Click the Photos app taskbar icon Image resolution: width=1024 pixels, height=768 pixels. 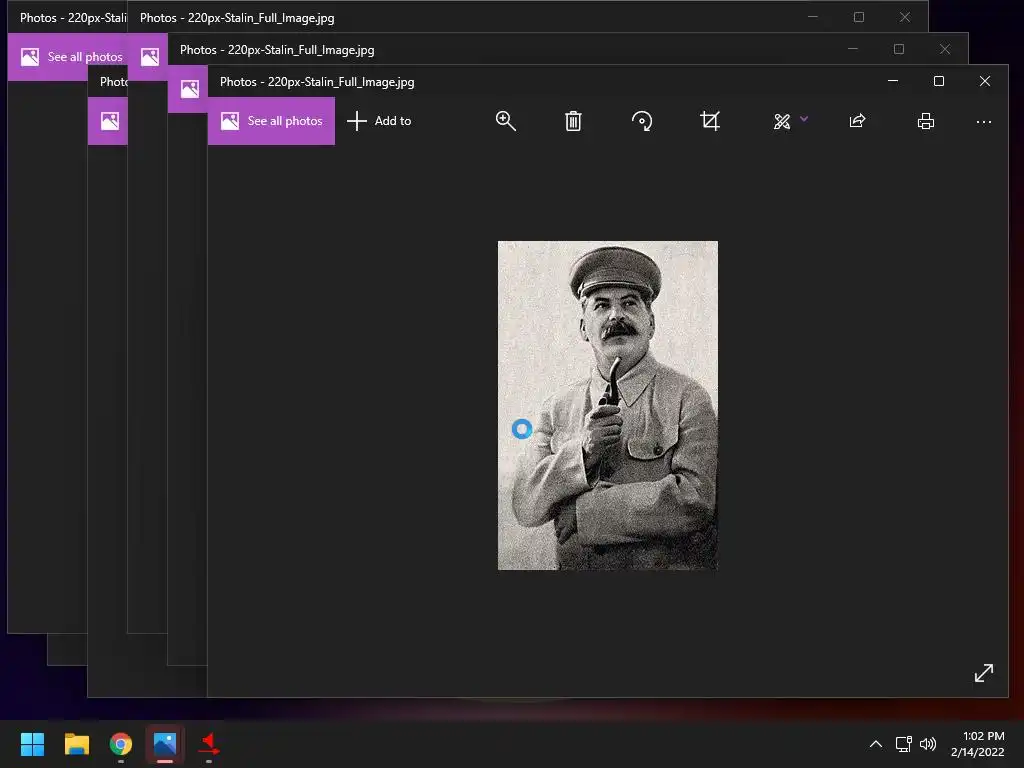pos(165,744)
